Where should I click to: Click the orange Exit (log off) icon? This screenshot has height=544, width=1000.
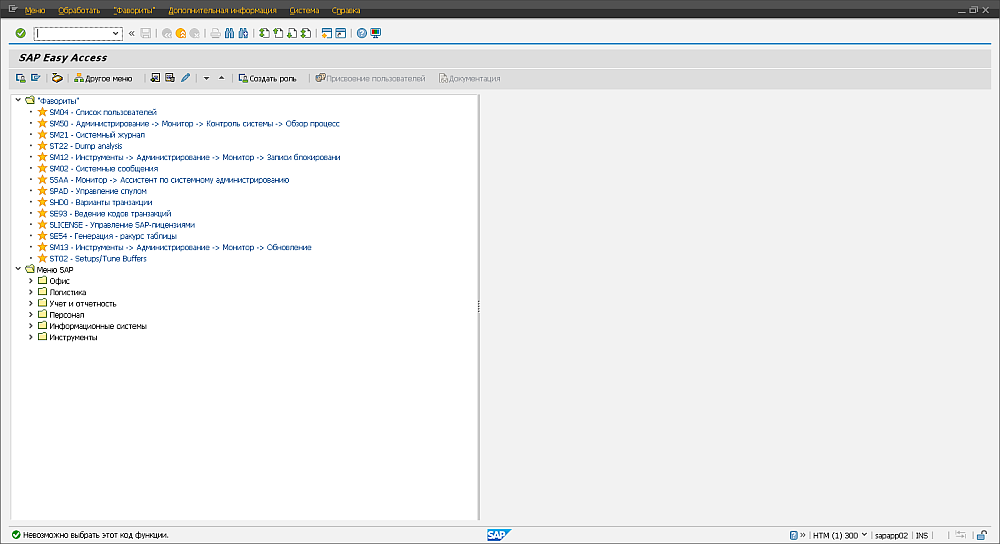pyautogui.click(x=180, y=33)
